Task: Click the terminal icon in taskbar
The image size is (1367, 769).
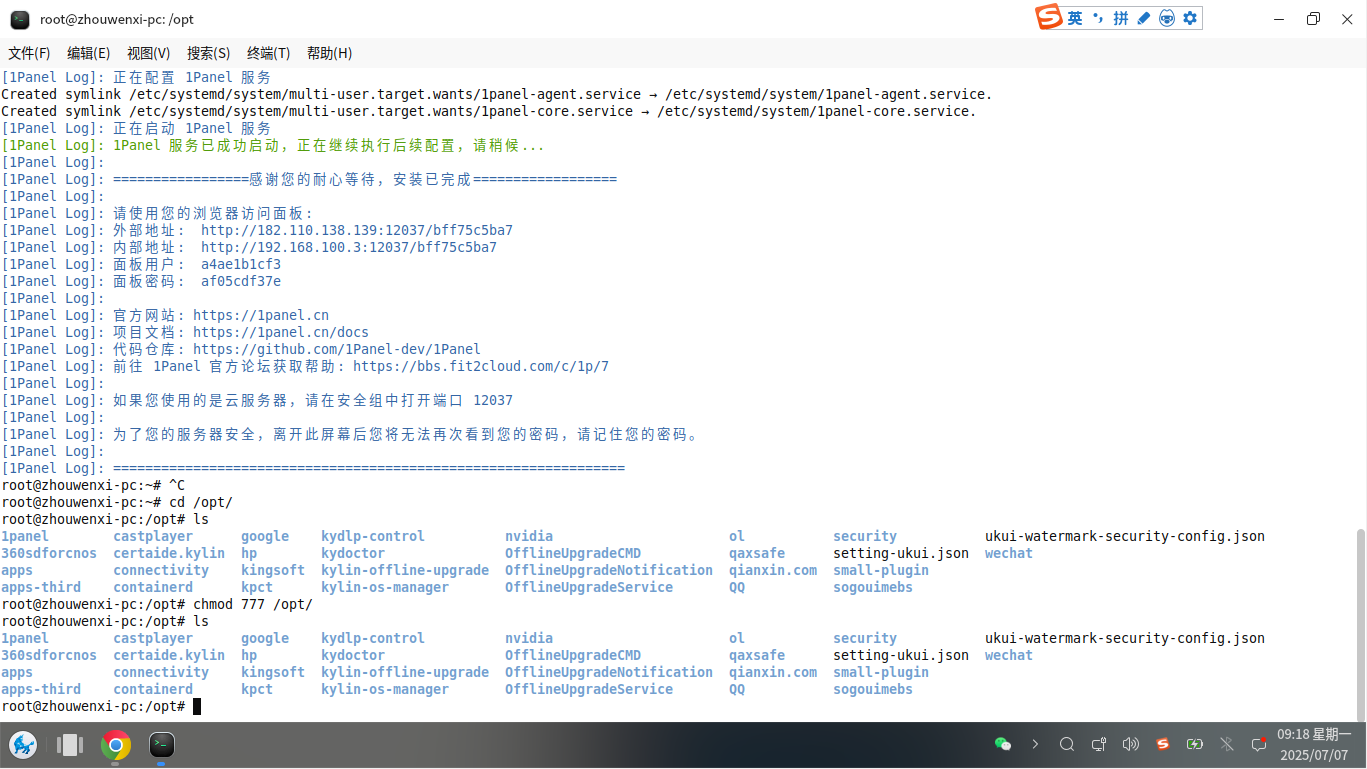Action: pyautogui.click(x=162, y=745)
